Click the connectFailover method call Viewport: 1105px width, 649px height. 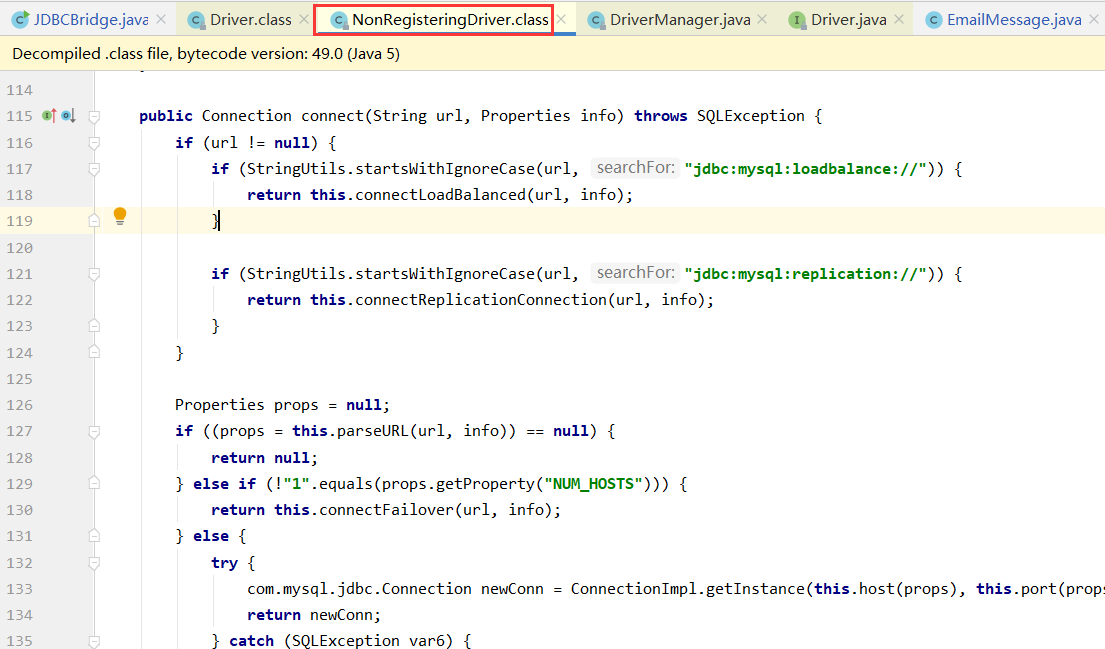tap(386, 510)
